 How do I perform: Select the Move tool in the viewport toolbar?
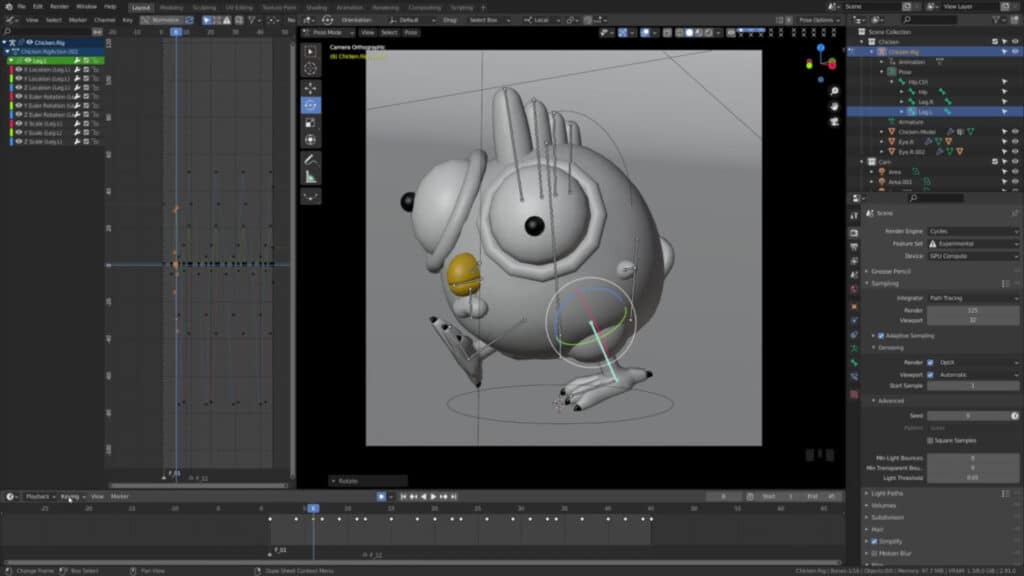click(312, 89)
